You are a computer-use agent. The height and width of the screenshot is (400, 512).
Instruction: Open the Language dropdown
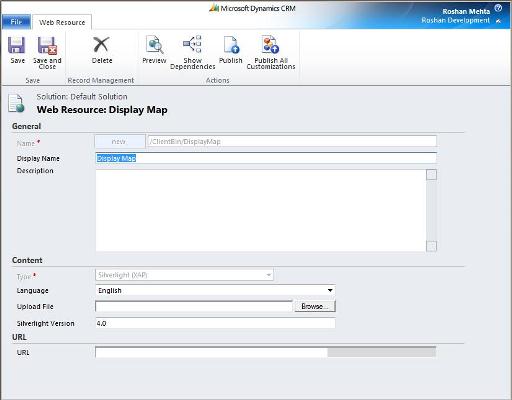click(215, 290)
